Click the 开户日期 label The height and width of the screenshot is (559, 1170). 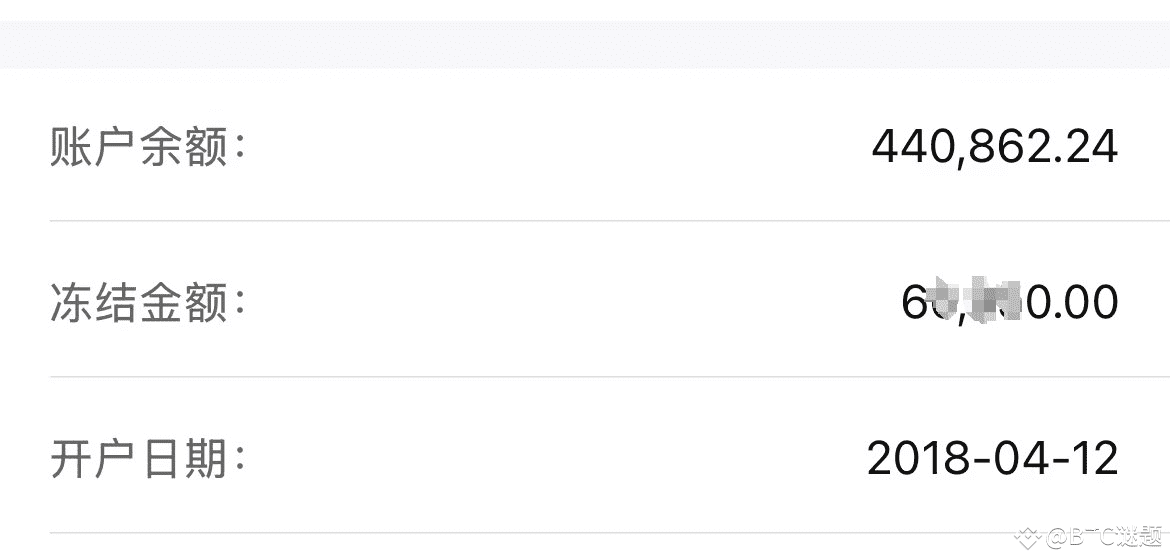148,459
